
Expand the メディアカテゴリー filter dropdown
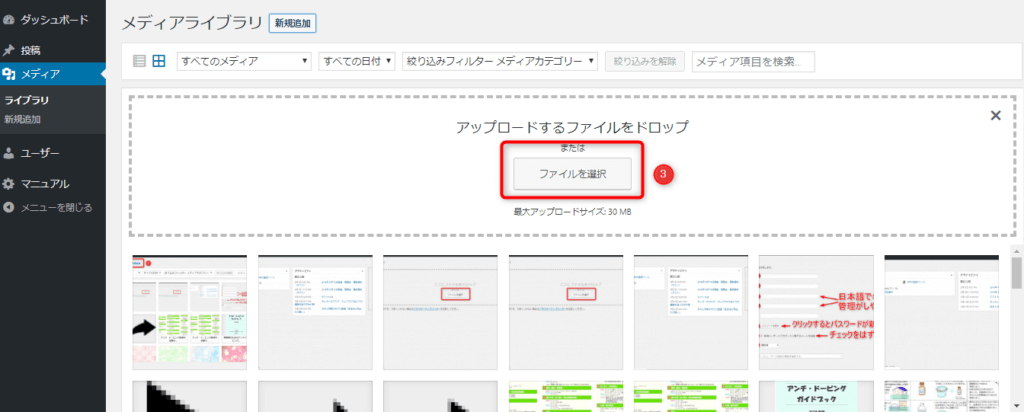[x=500, y=62]
